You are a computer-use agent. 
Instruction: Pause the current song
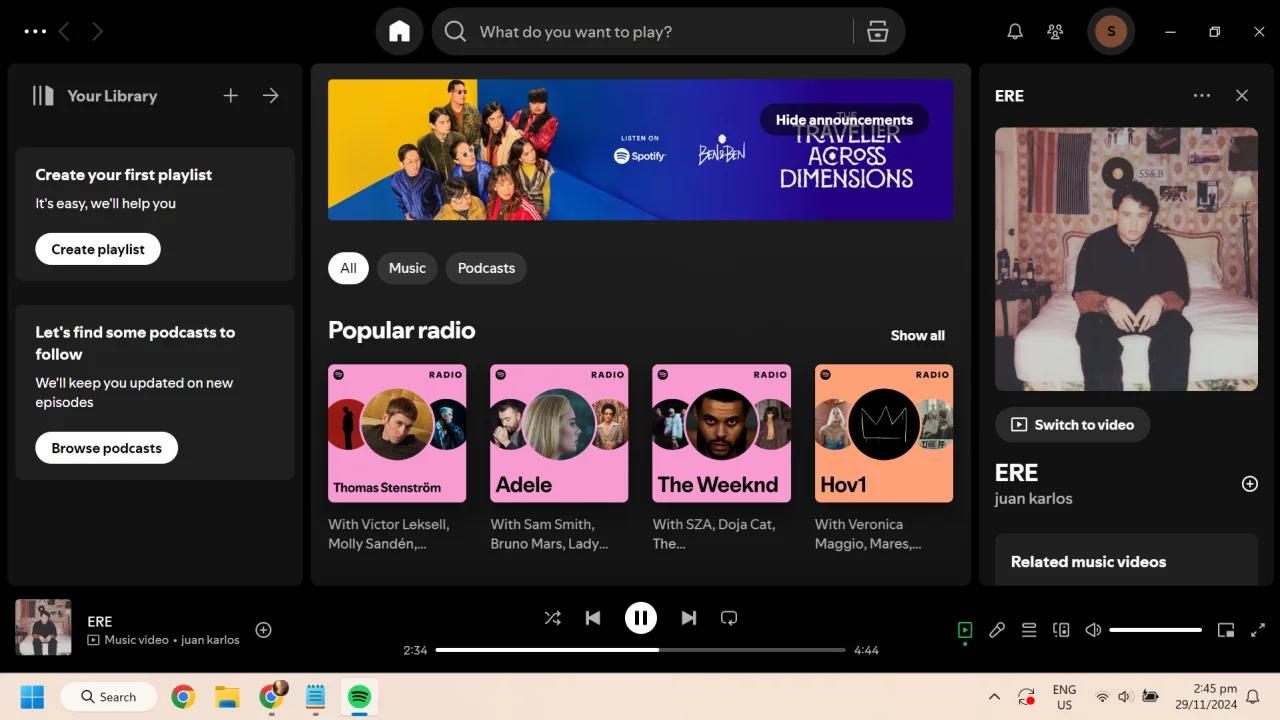pyautogui.click(x=641, y=618)
